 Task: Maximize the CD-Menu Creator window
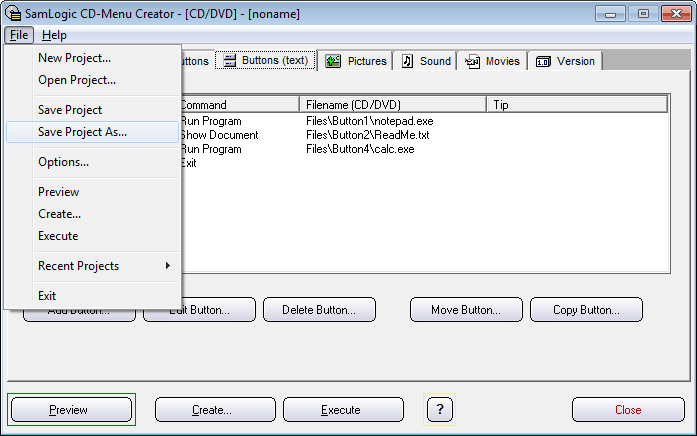[643, 14]
